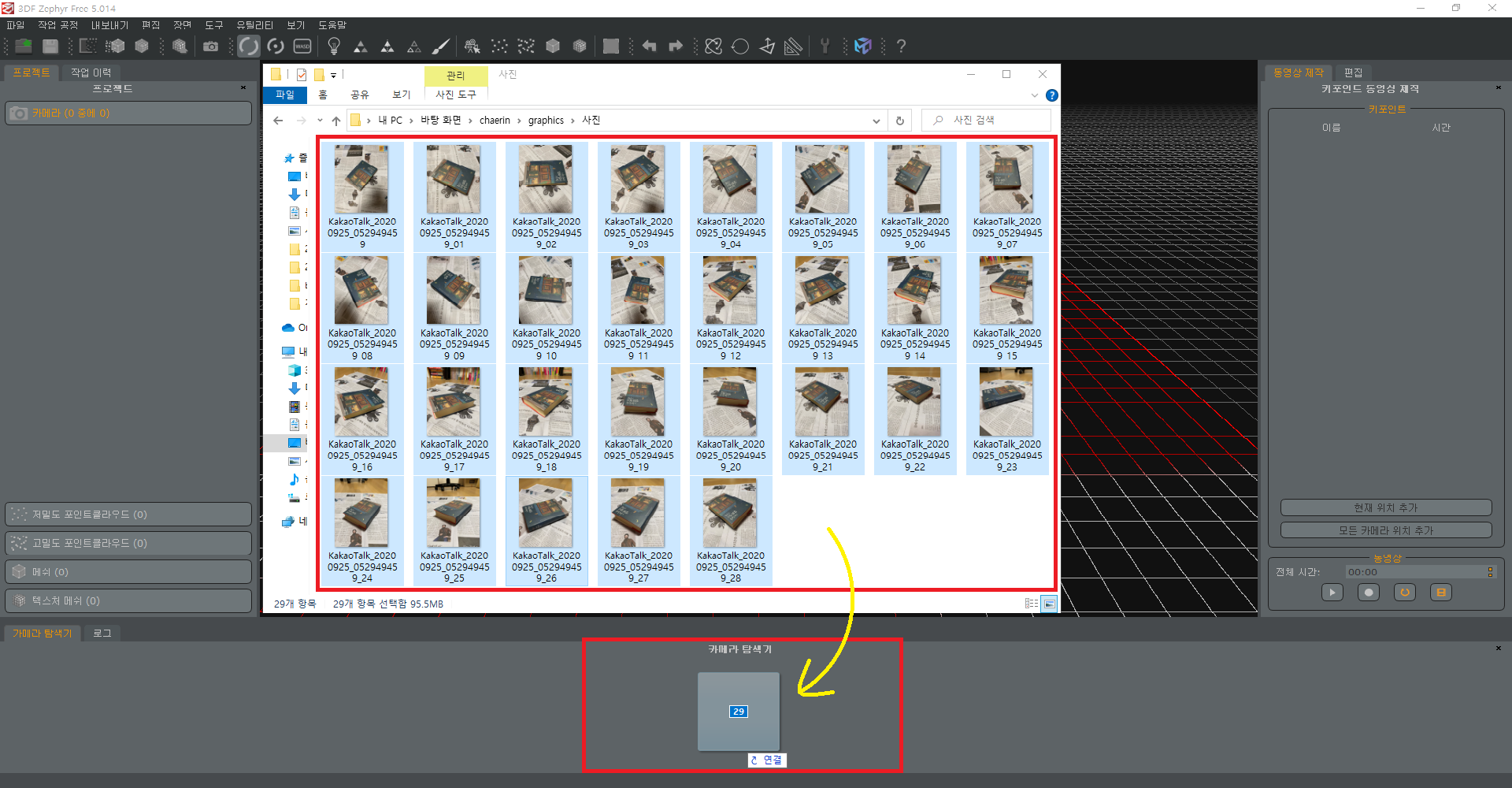
Task: Click Explorer refresh button beside address bar
Action: pos(900,121)
